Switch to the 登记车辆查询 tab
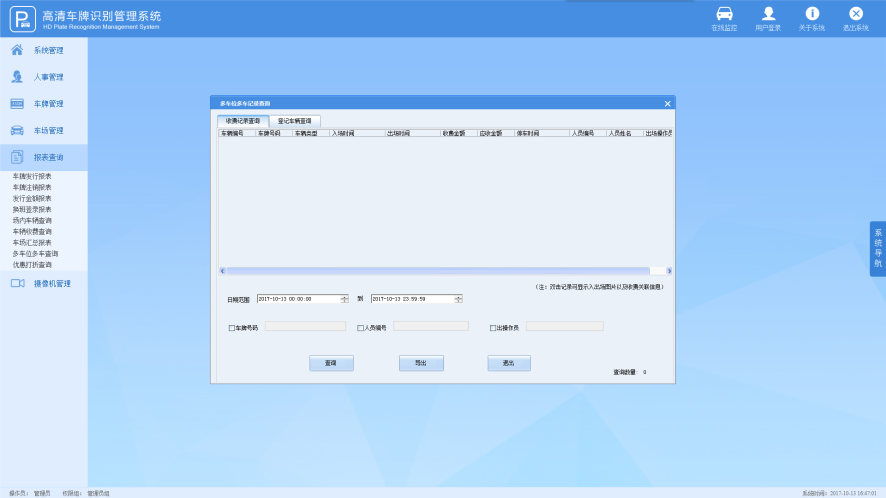This screenshot has width=886, height=498. click(x=294, y=121)
